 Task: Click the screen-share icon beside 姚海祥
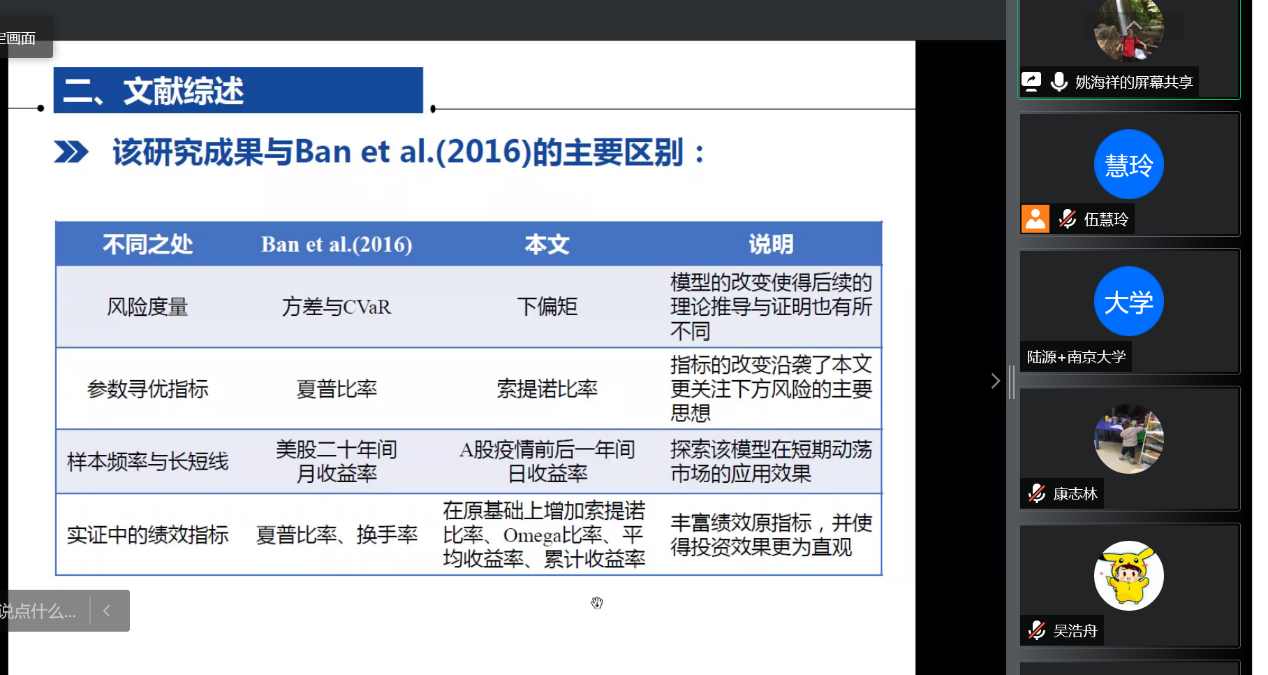pyautogui.click(x=1031, y=82)
